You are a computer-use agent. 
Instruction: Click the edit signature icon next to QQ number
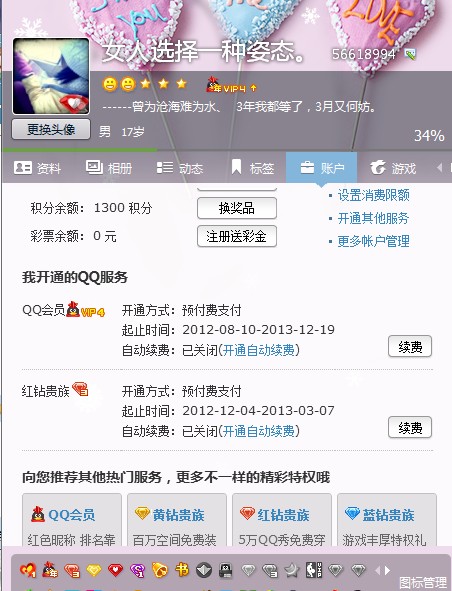pyautogui.click(x=410, y=54)
